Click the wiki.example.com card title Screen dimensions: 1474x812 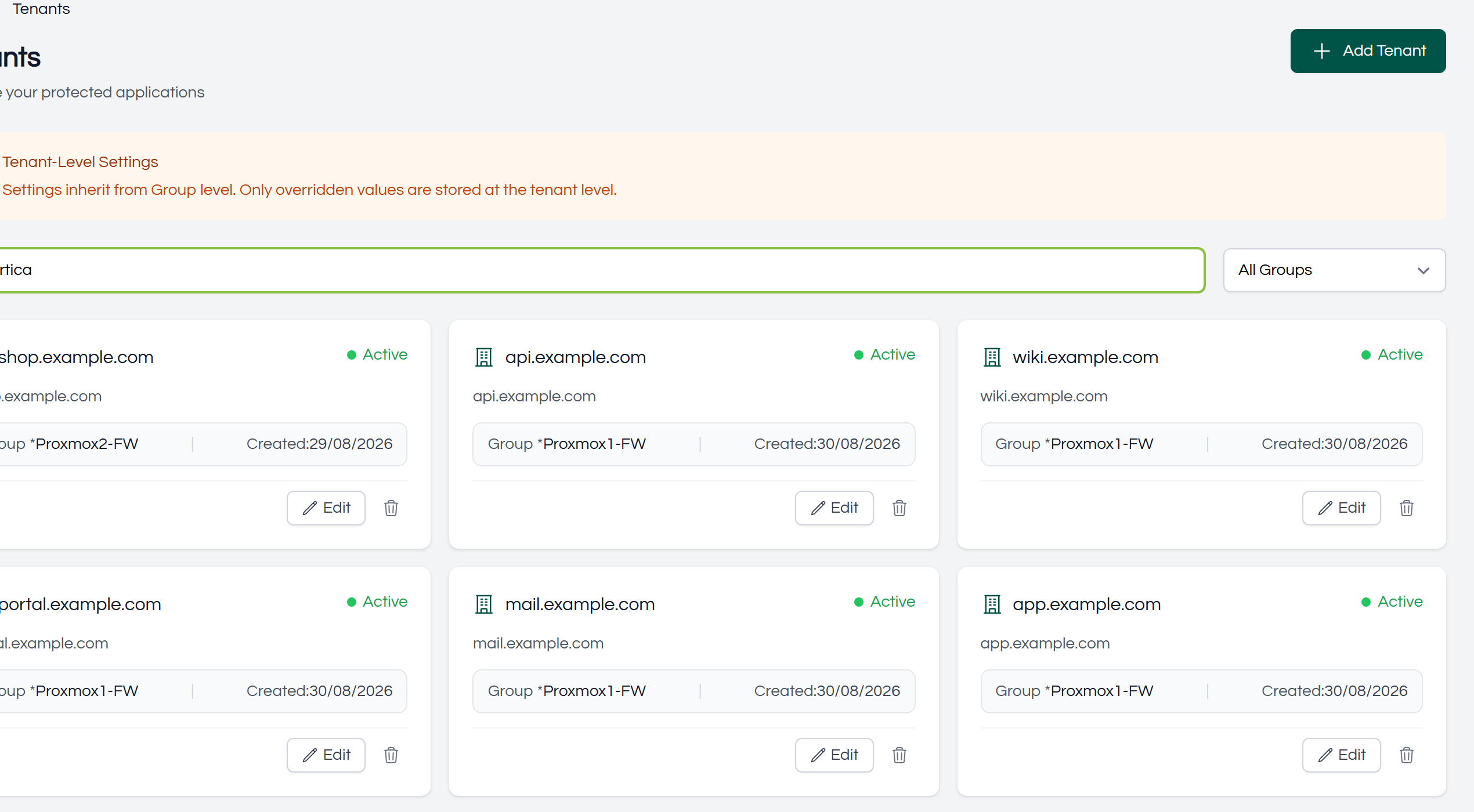click(x=1086, y=357)
